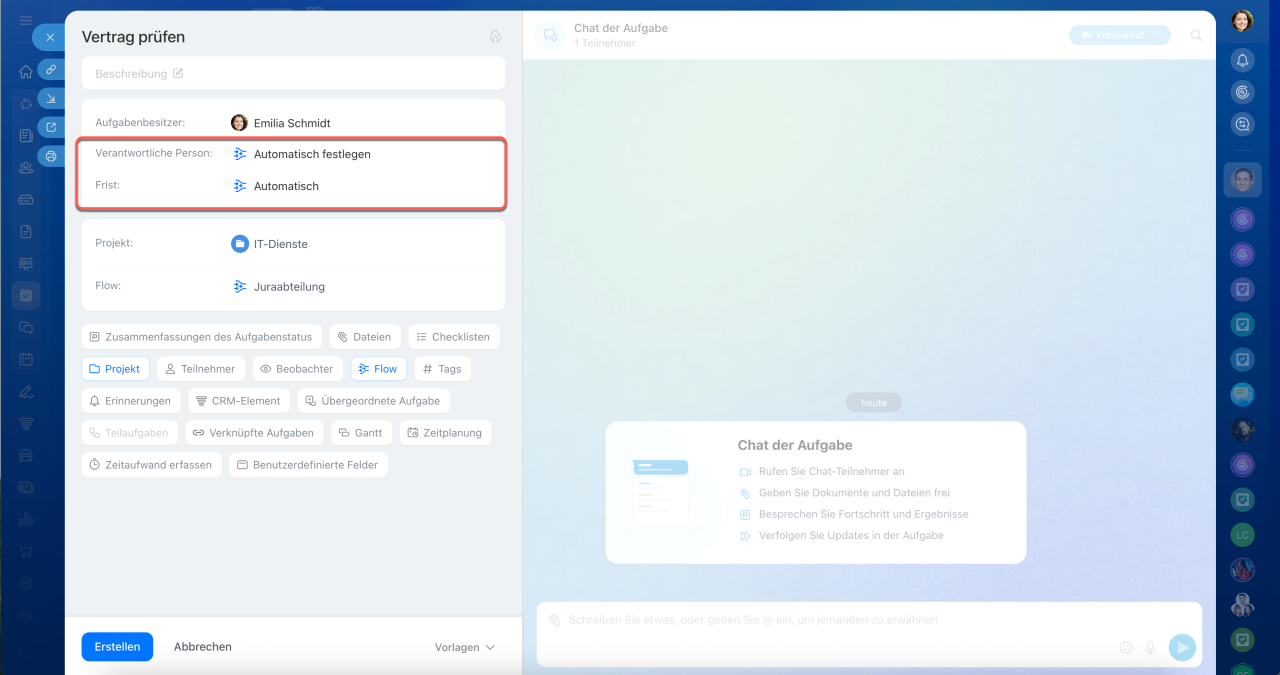Open the hamburger menu in left sidebar
The image size is (1280, 675).
tap(26, 21)
